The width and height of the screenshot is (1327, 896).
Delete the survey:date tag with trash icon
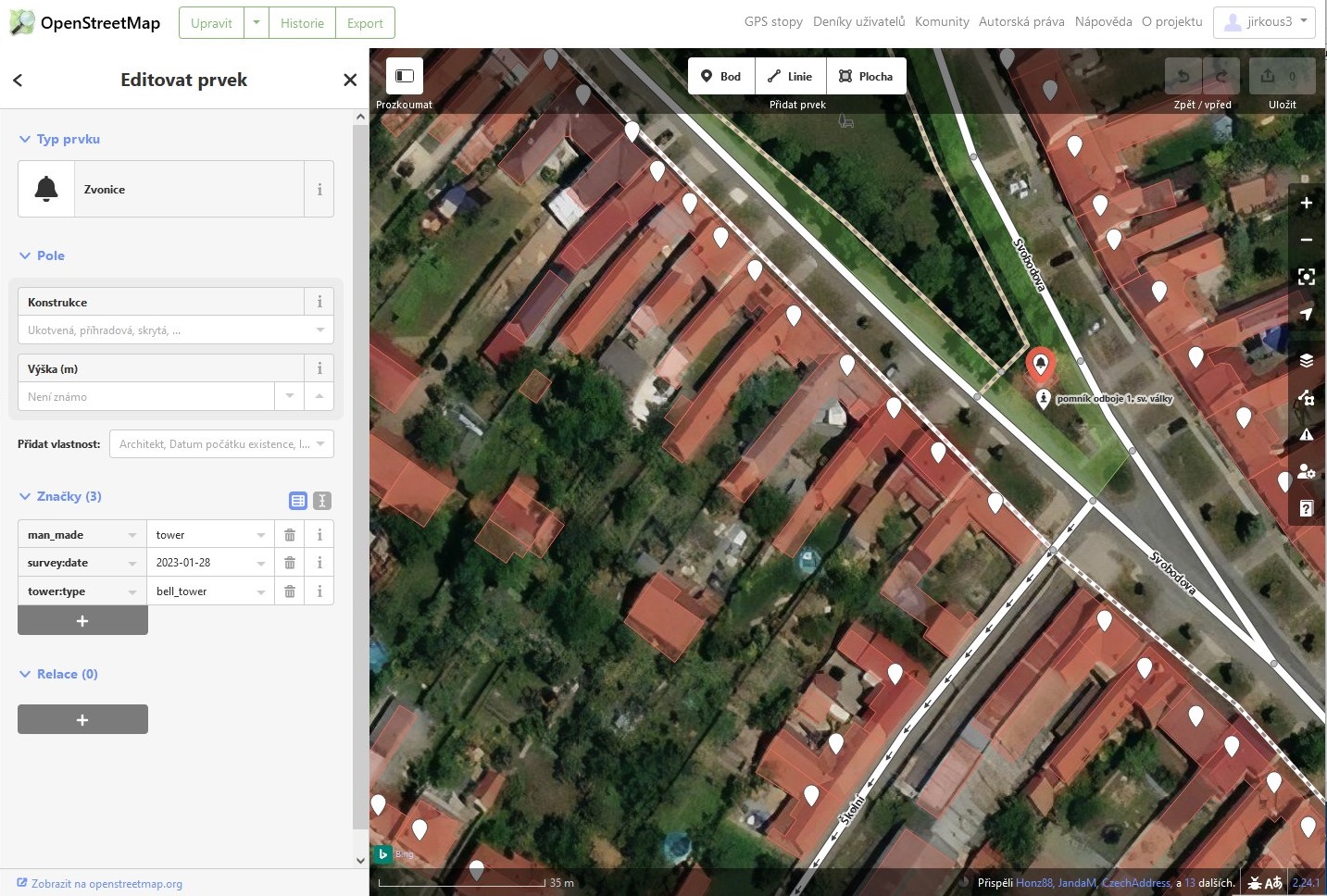289,563
